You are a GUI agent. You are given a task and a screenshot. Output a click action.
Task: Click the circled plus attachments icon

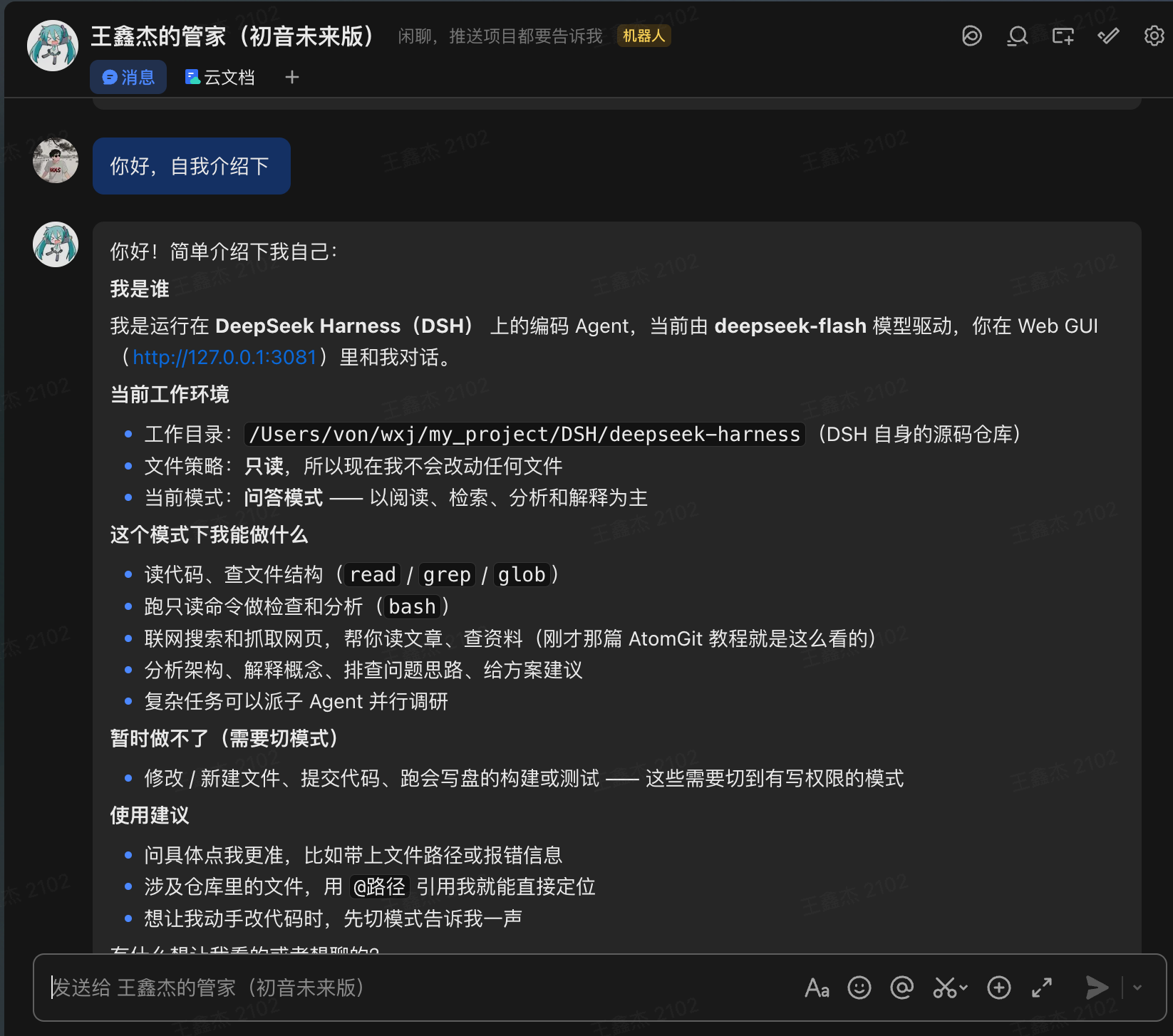pos(999,988)
